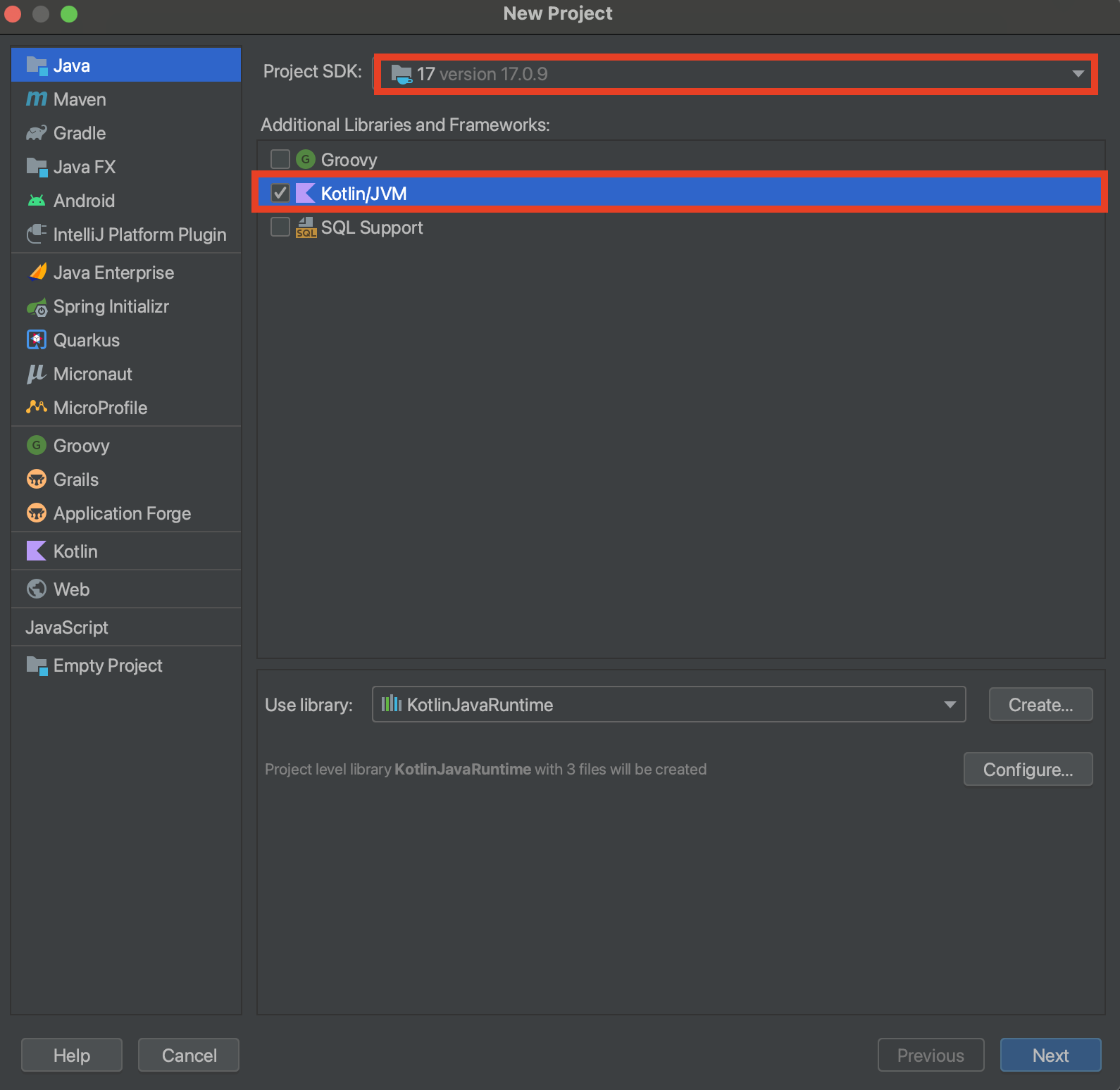The height and width of the screenshot is (1090, 1120).
Task: Select JavaScript project type
Action: [67, 627]
